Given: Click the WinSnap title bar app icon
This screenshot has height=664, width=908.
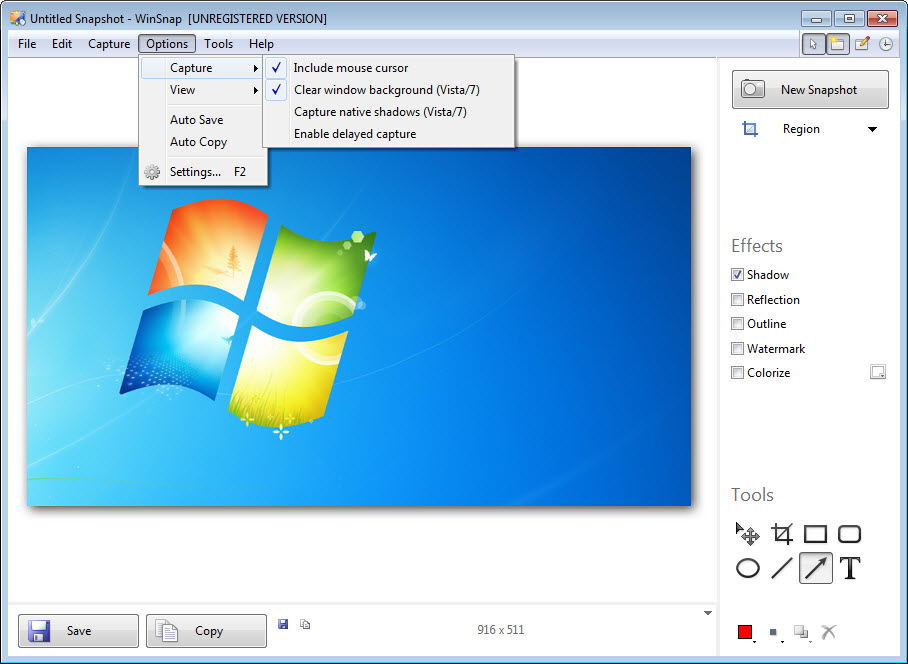Looking at the screenshot, I should pos(18,19).
